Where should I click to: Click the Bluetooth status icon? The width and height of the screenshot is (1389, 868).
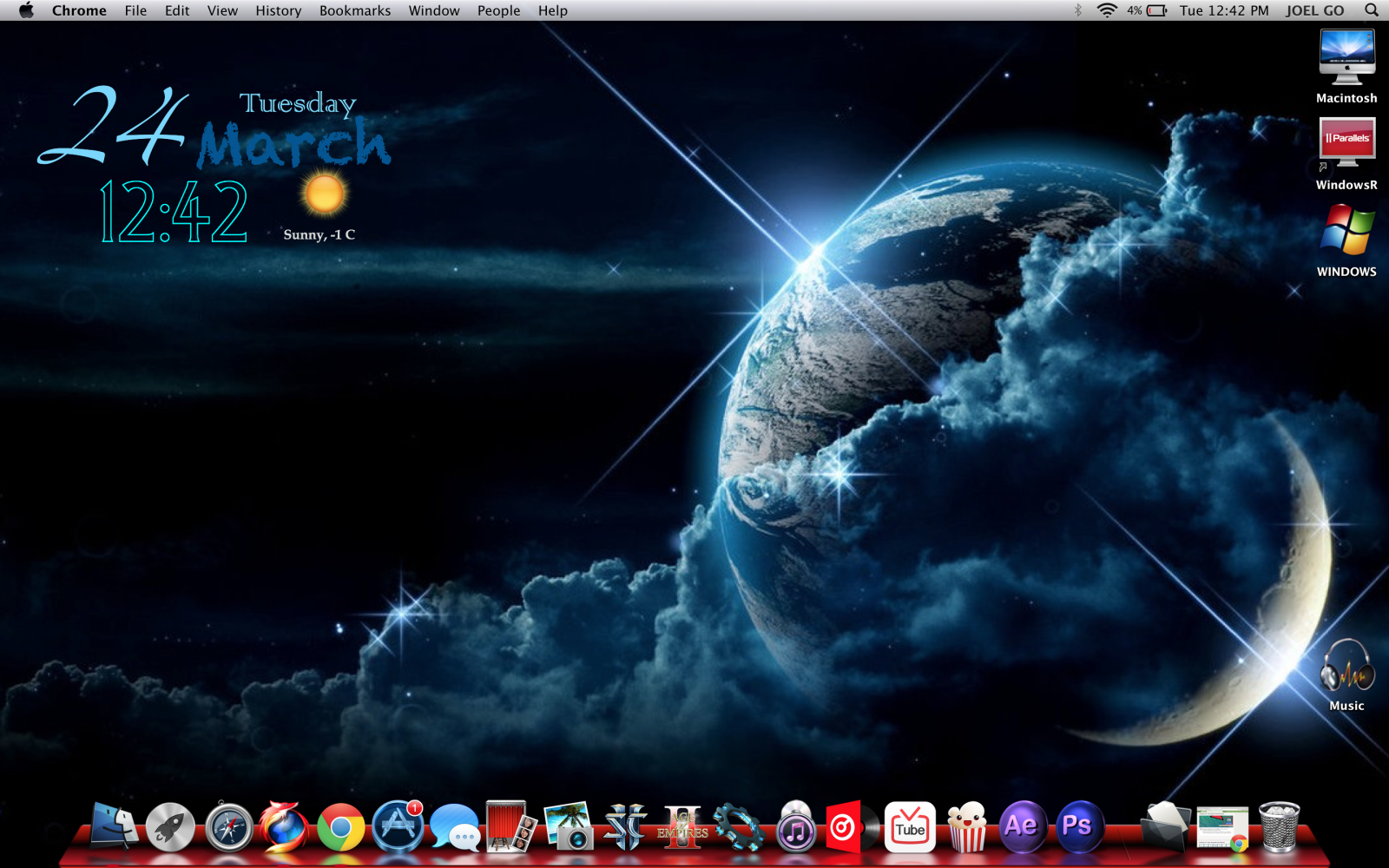pyautogui.click(x=1078, y=10)
